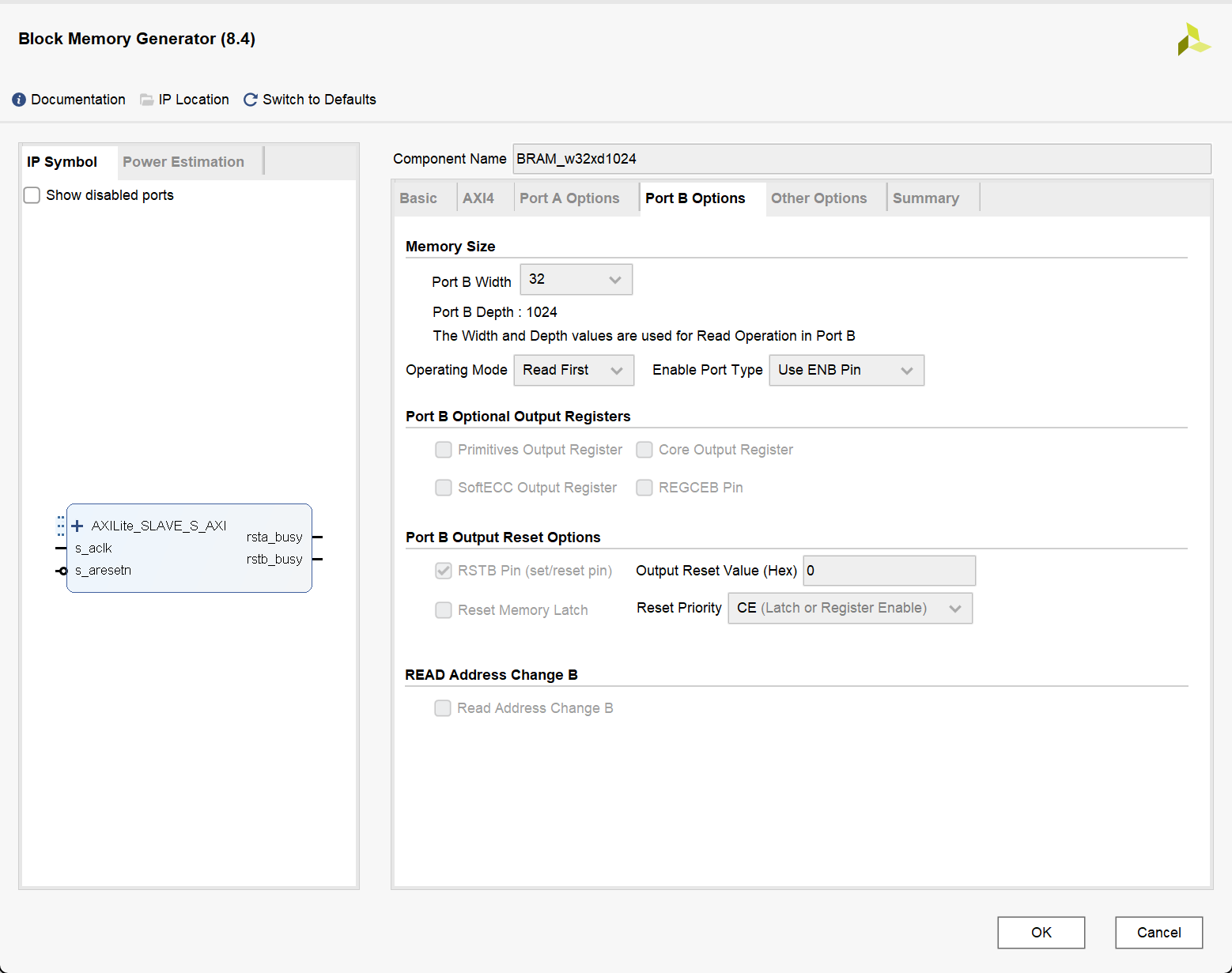
Task: Switch to Power Estimation tab
Action: 183,162
